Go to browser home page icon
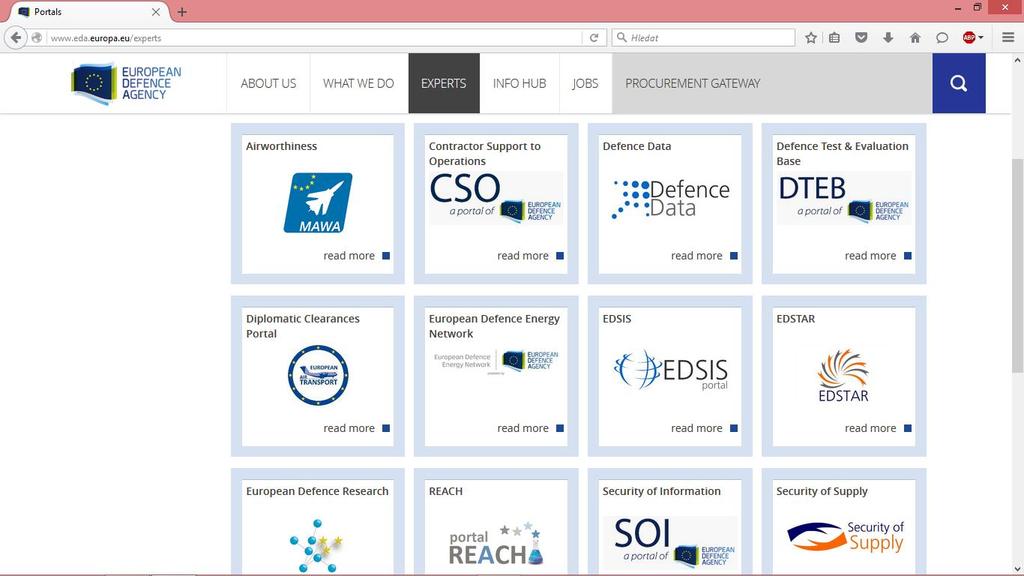Viewport: 1024px width, 576px height. pyautogui.click(x=915, y=38)
